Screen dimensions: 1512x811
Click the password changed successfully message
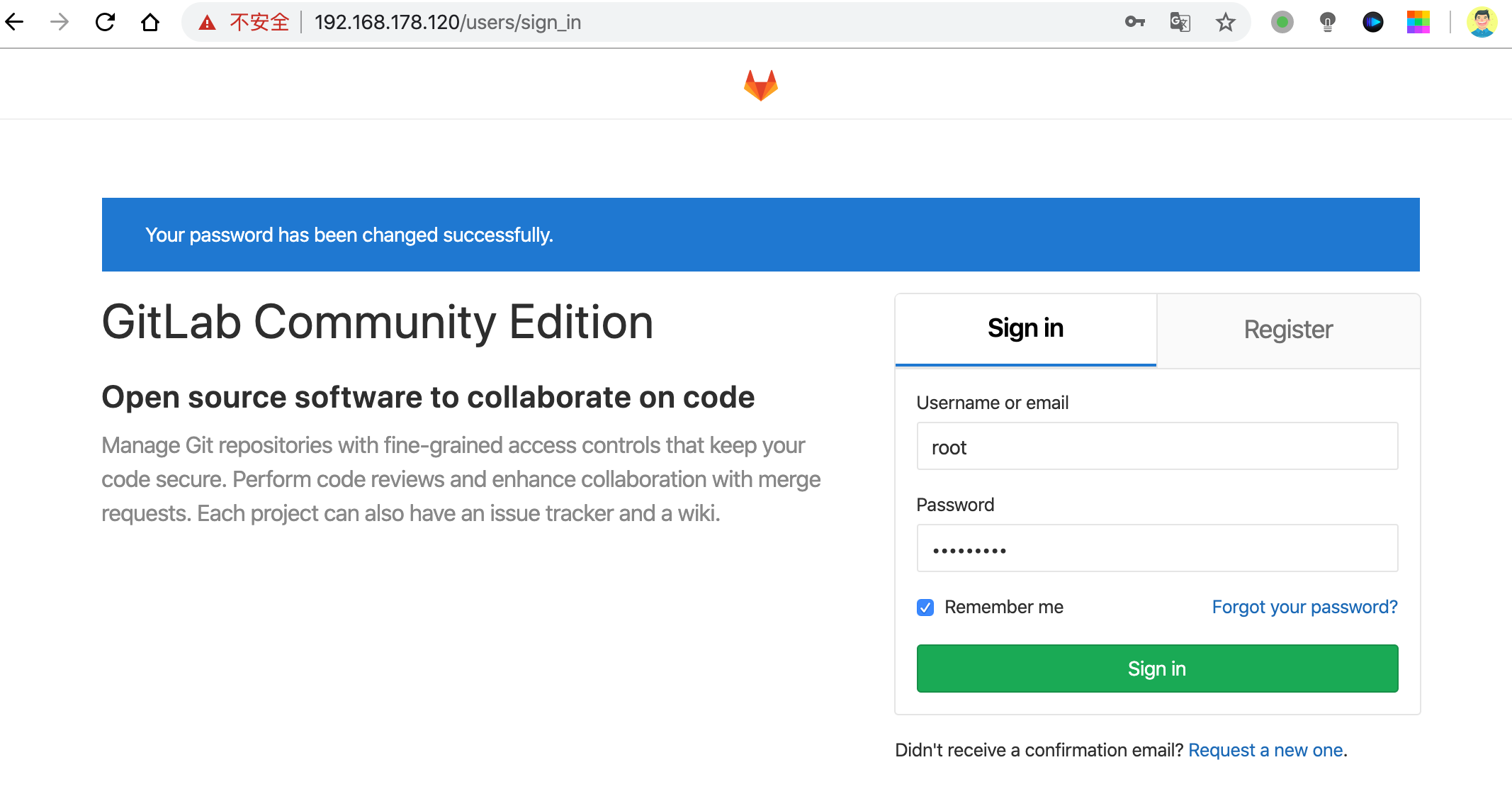349,235
